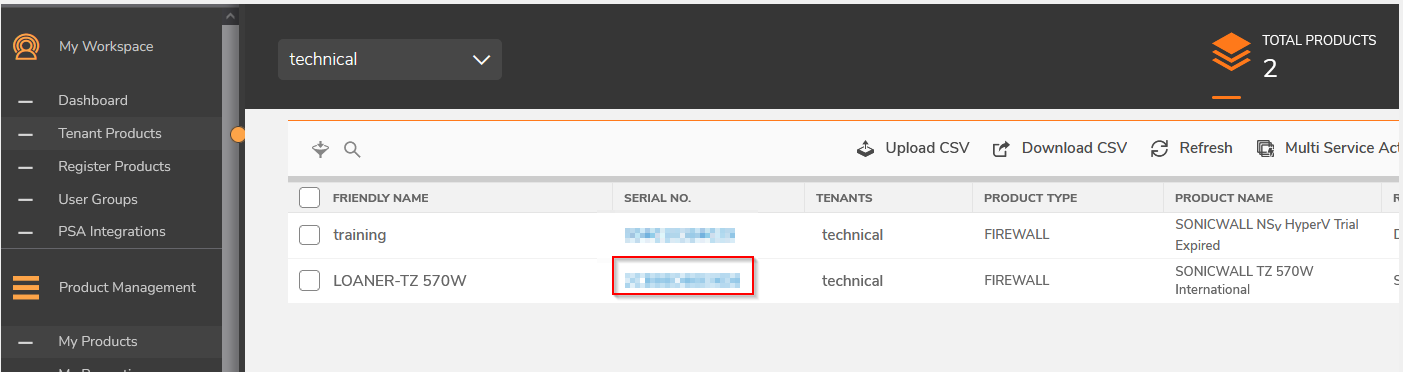Screen dimensions: 1403x372
Task: Click the My Workspace icon
Action: tap(26, 47)
